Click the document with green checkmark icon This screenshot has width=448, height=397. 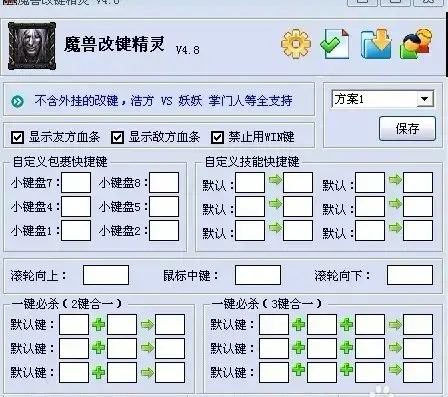(335, 44)
